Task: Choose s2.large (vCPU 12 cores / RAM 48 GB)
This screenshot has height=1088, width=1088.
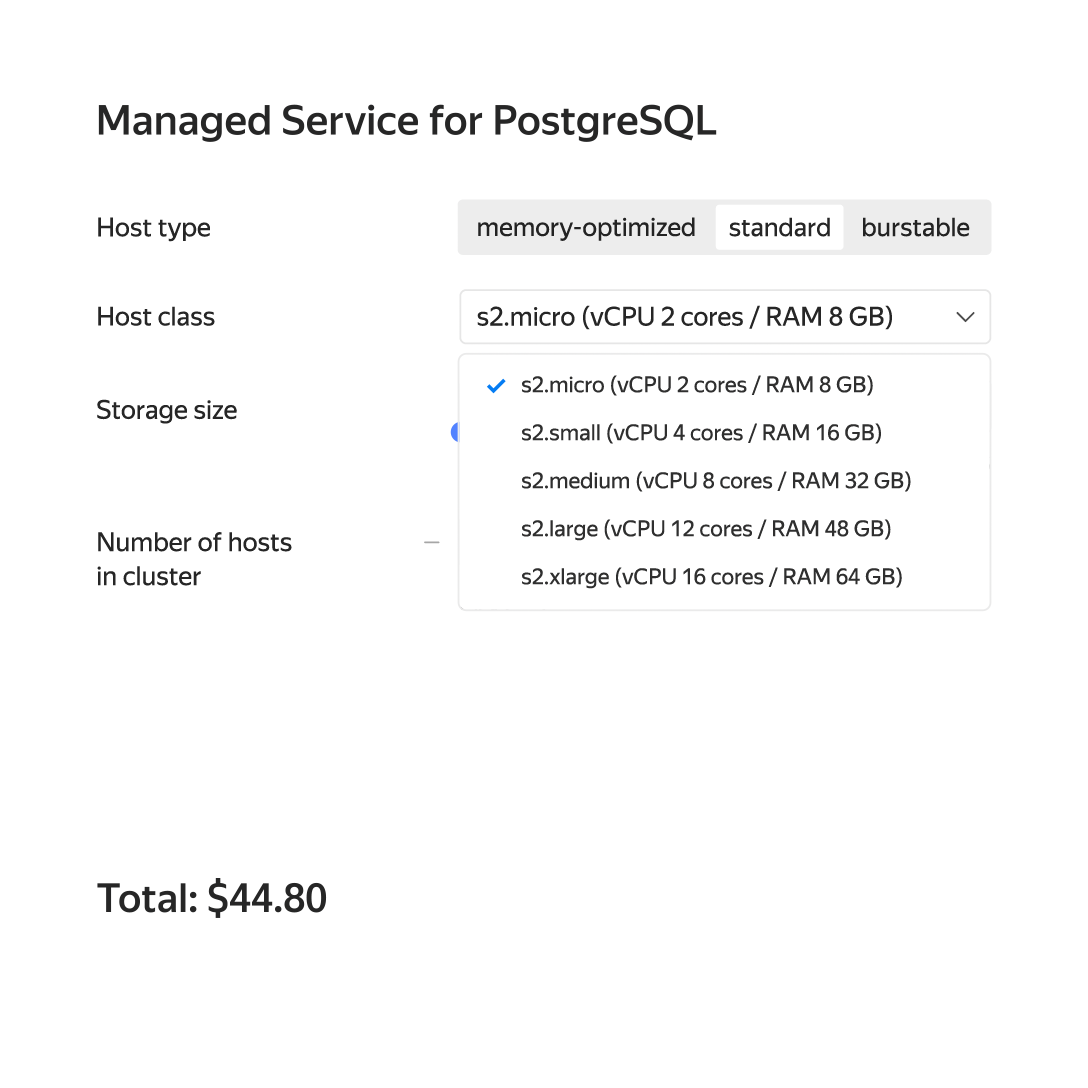Action: pyautogui.click(x=724, y=528)
